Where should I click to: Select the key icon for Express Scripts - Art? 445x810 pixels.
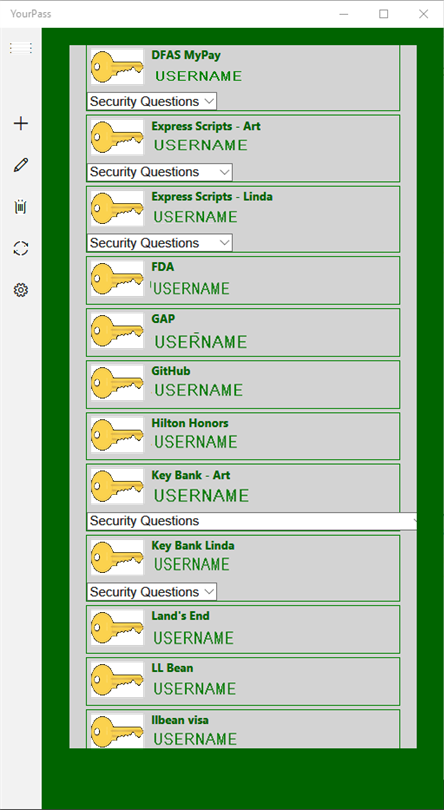point(117,137)
